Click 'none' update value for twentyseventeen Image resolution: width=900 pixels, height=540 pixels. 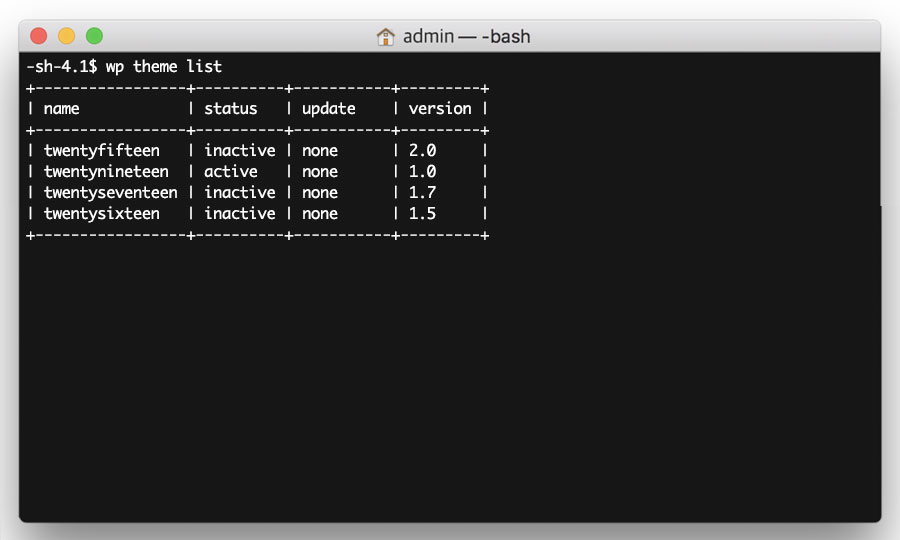click(320, 193)
